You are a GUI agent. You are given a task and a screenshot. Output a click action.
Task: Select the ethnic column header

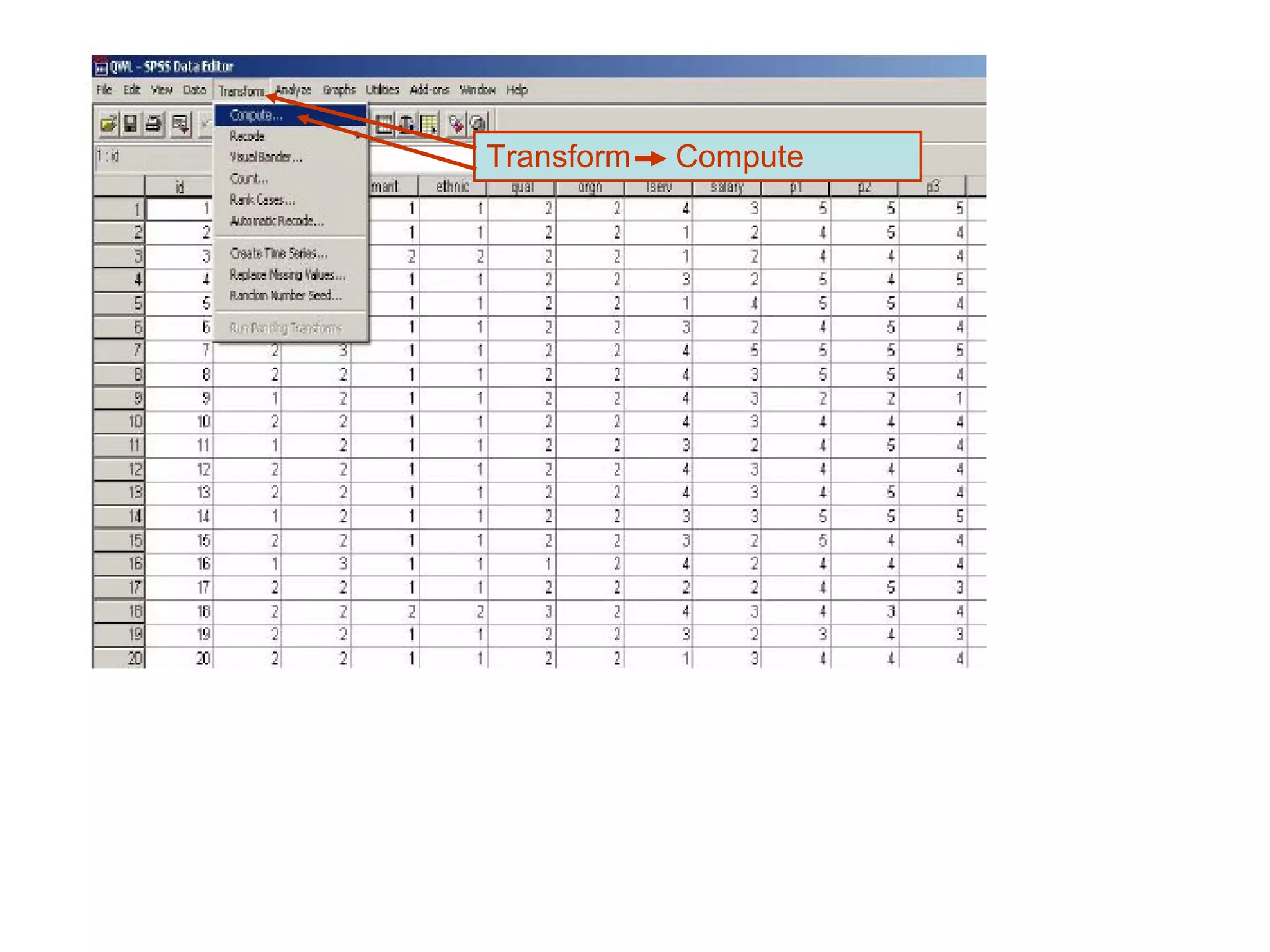(x=453, y=186)
